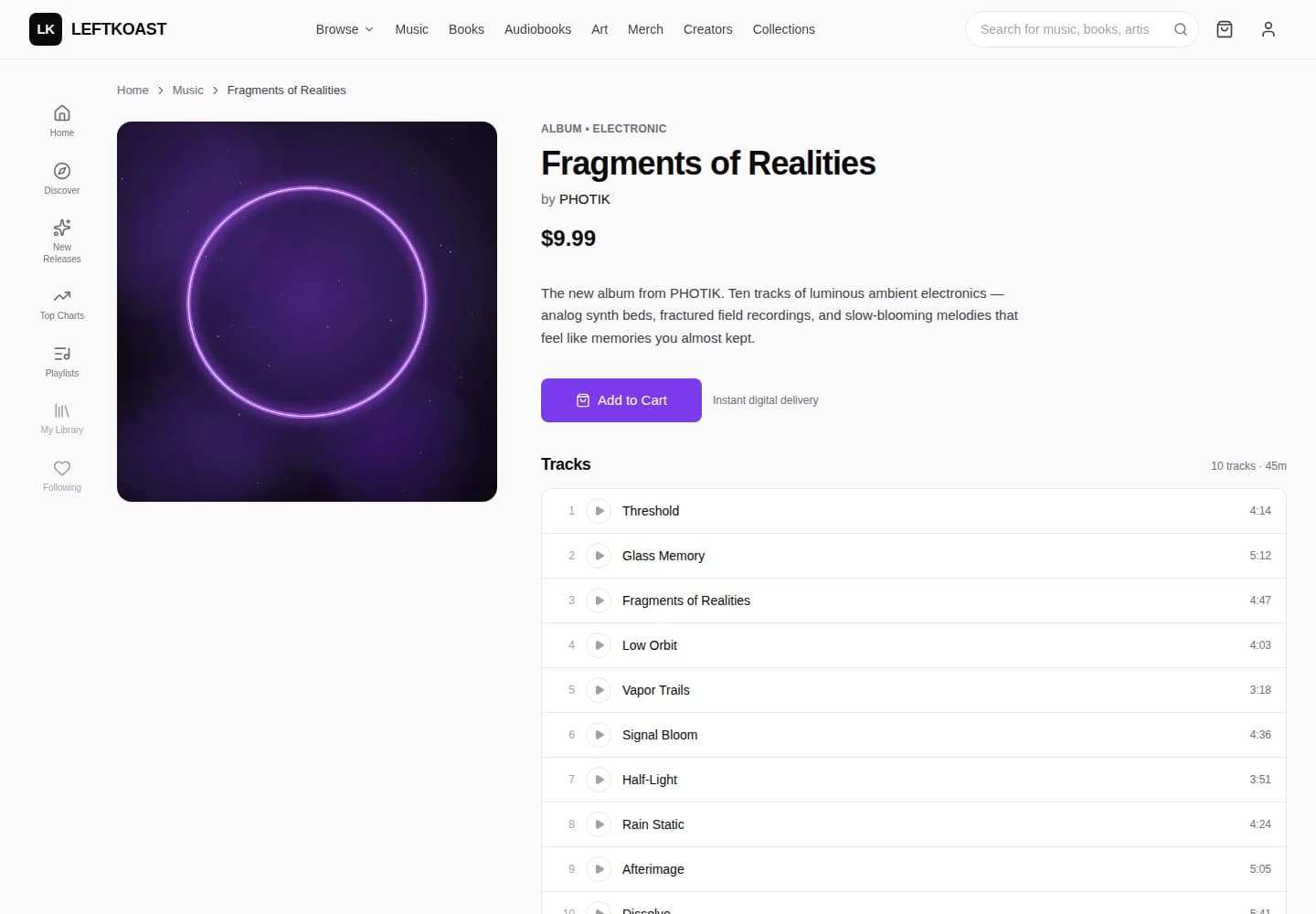Viewport: 1316px width, 914px height.
Task: Open Discover in the sidebar
Action: (x=62, y=178)
